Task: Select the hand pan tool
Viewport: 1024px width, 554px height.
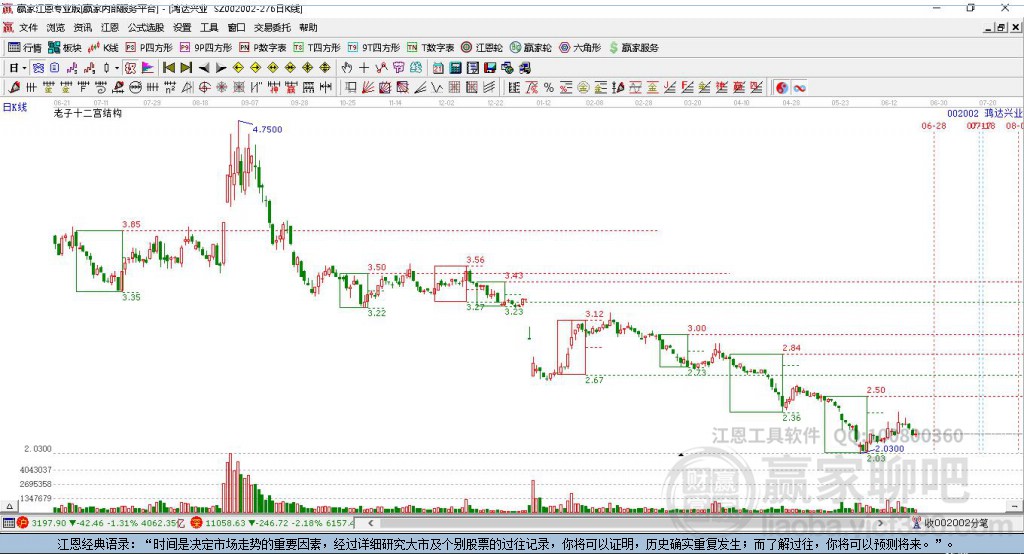Action: pos(346,67)
